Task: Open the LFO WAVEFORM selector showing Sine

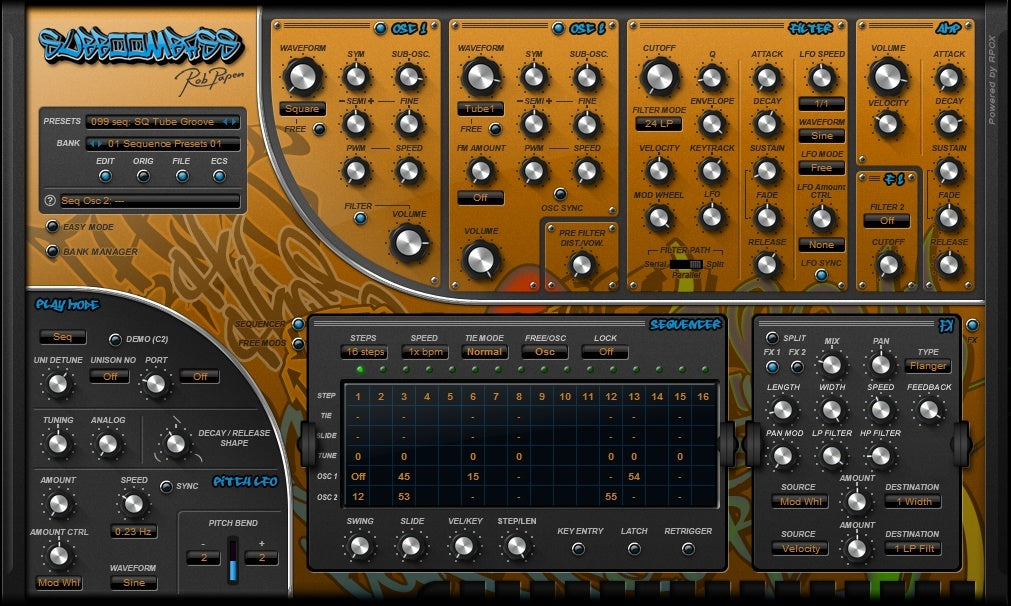Action: tap(822, 135)
